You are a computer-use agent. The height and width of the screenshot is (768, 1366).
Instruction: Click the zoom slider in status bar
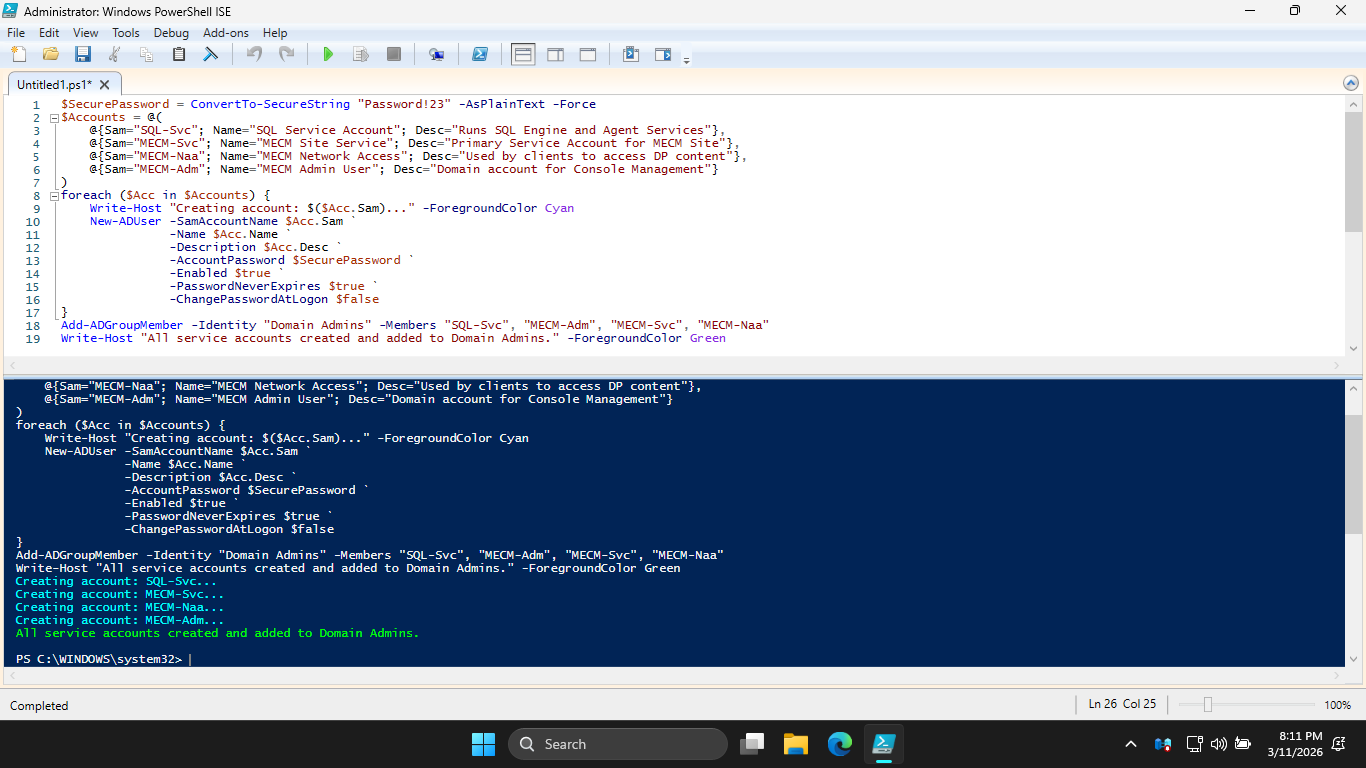point(1208,705)
